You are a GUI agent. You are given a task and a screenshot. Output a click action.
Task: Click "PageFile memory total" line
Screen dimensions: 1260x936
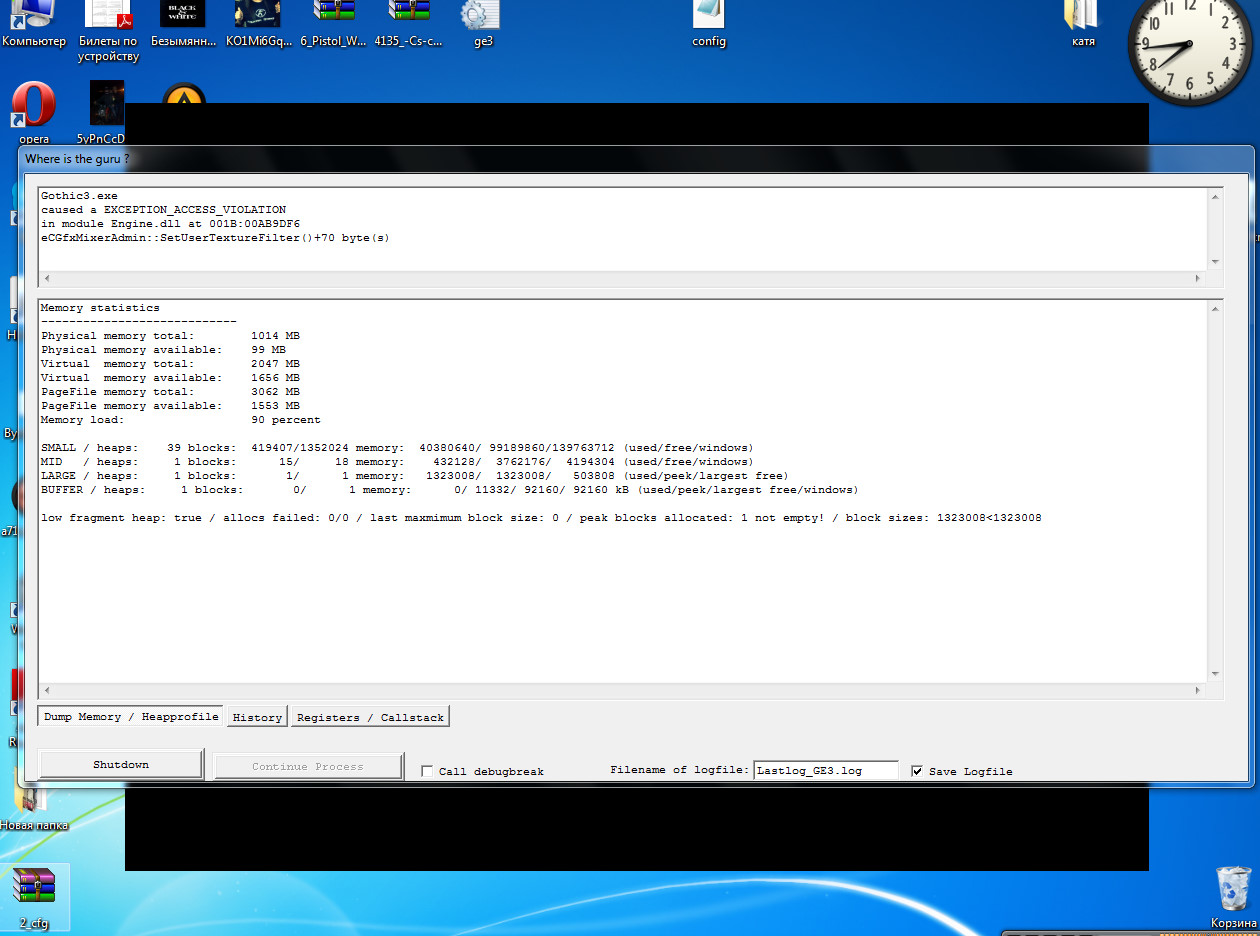(170, 392)
